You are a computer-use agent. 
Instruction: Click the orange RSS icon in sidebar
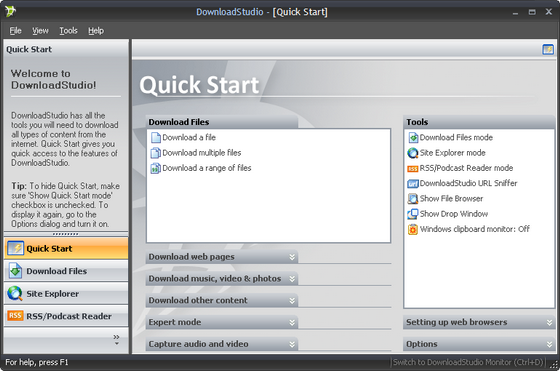coord(15,316)
